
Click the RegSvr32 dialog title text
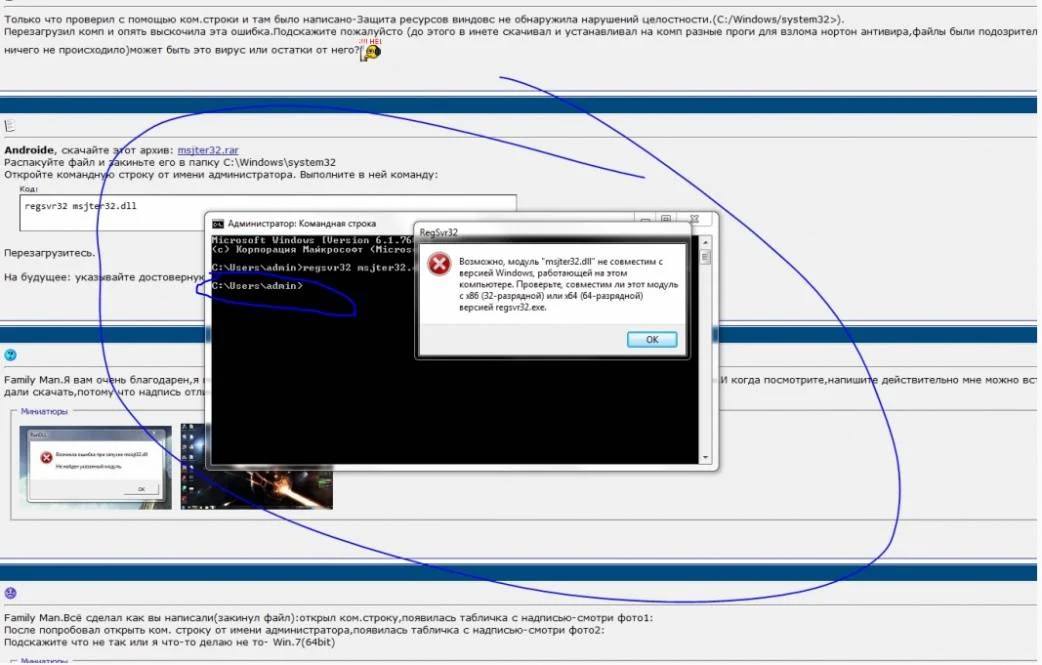(439, 233)
